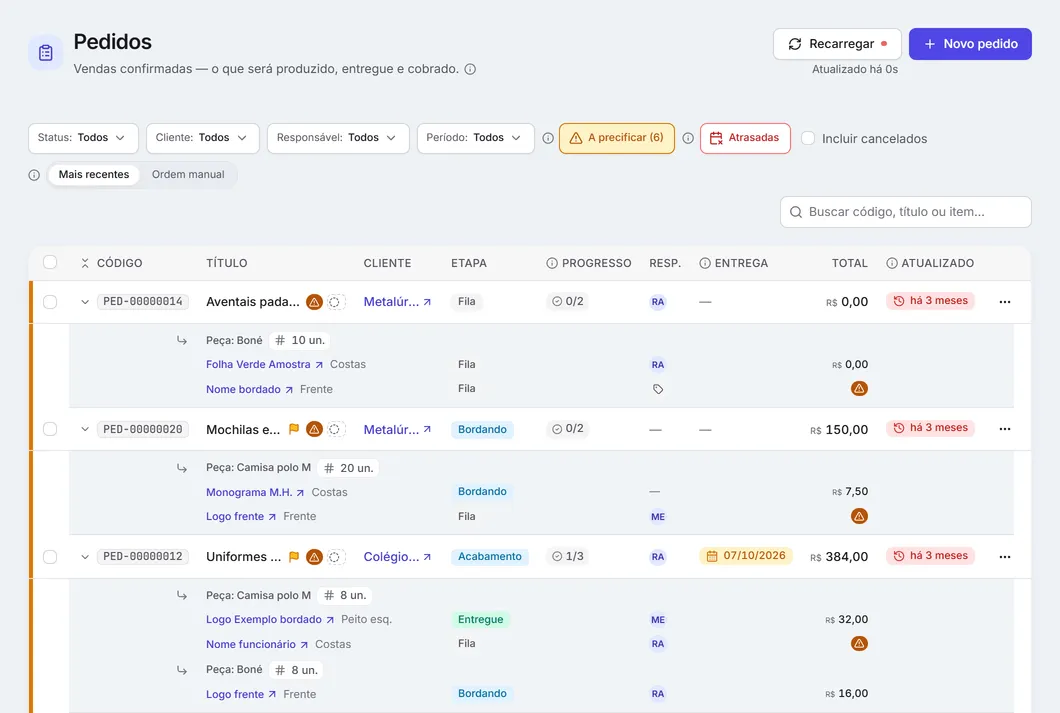Click the warning icon on Aventais order title
The width and height of the screenshot is (1060, 713).
(314, 302)
